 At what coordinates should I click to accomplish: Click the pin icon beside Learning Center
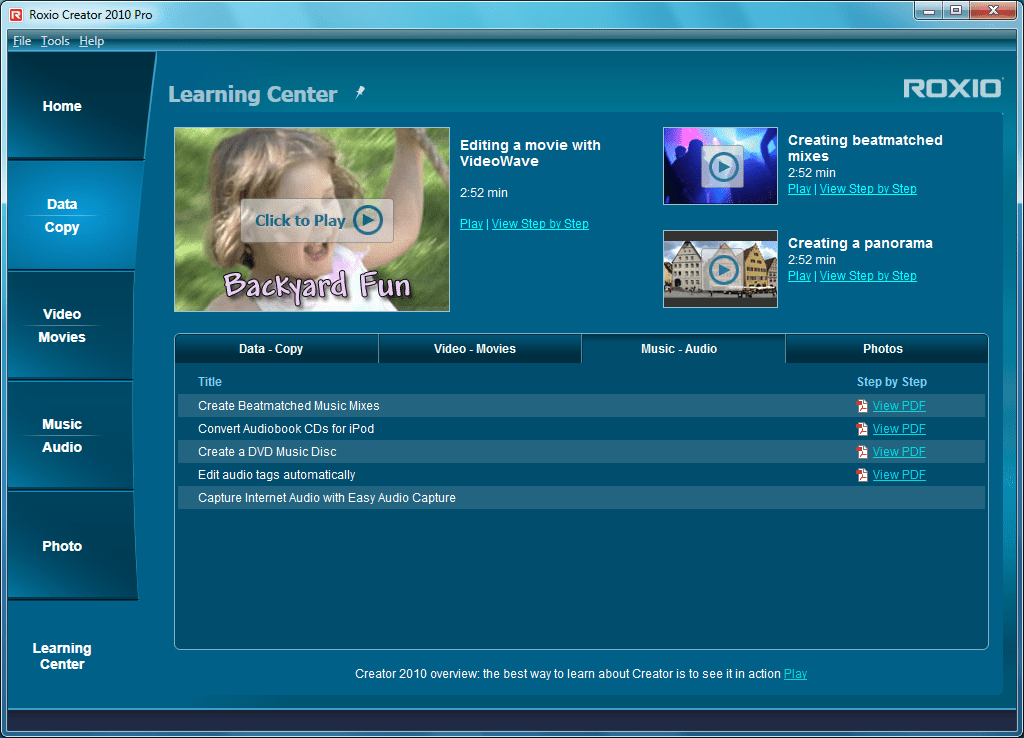(x=360, y=93)
